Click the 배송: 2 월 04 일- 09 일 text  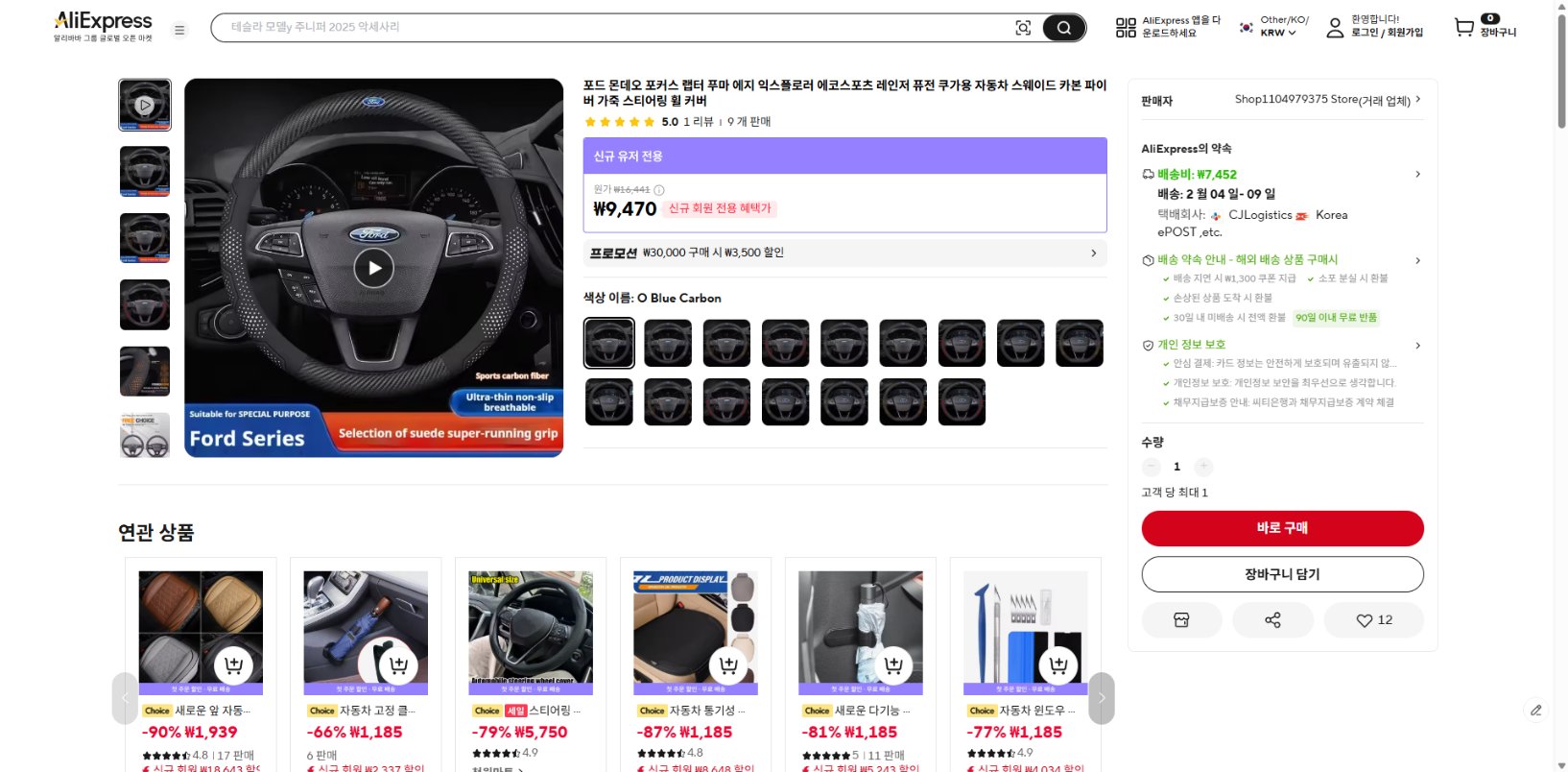click(x=1217, y=194)
